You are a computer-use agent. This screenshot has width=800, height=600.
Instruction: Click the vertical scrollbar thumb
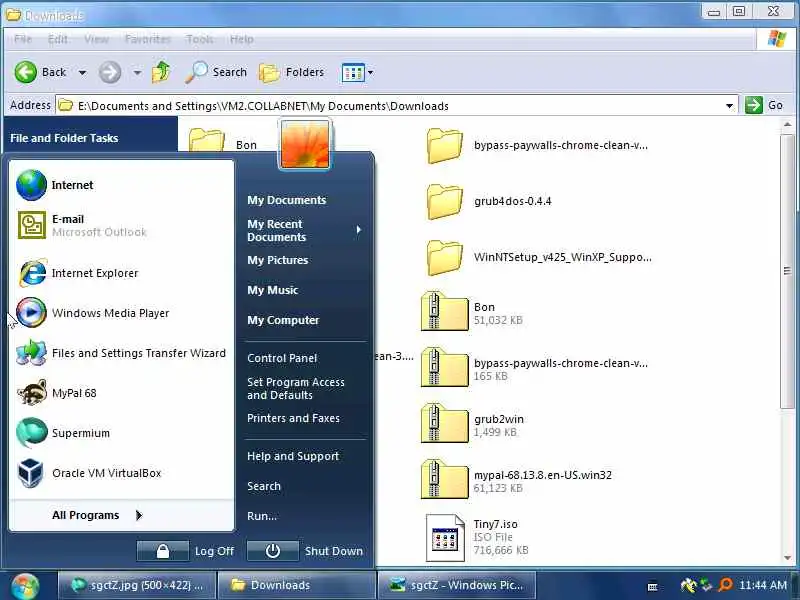coord(787,271)
